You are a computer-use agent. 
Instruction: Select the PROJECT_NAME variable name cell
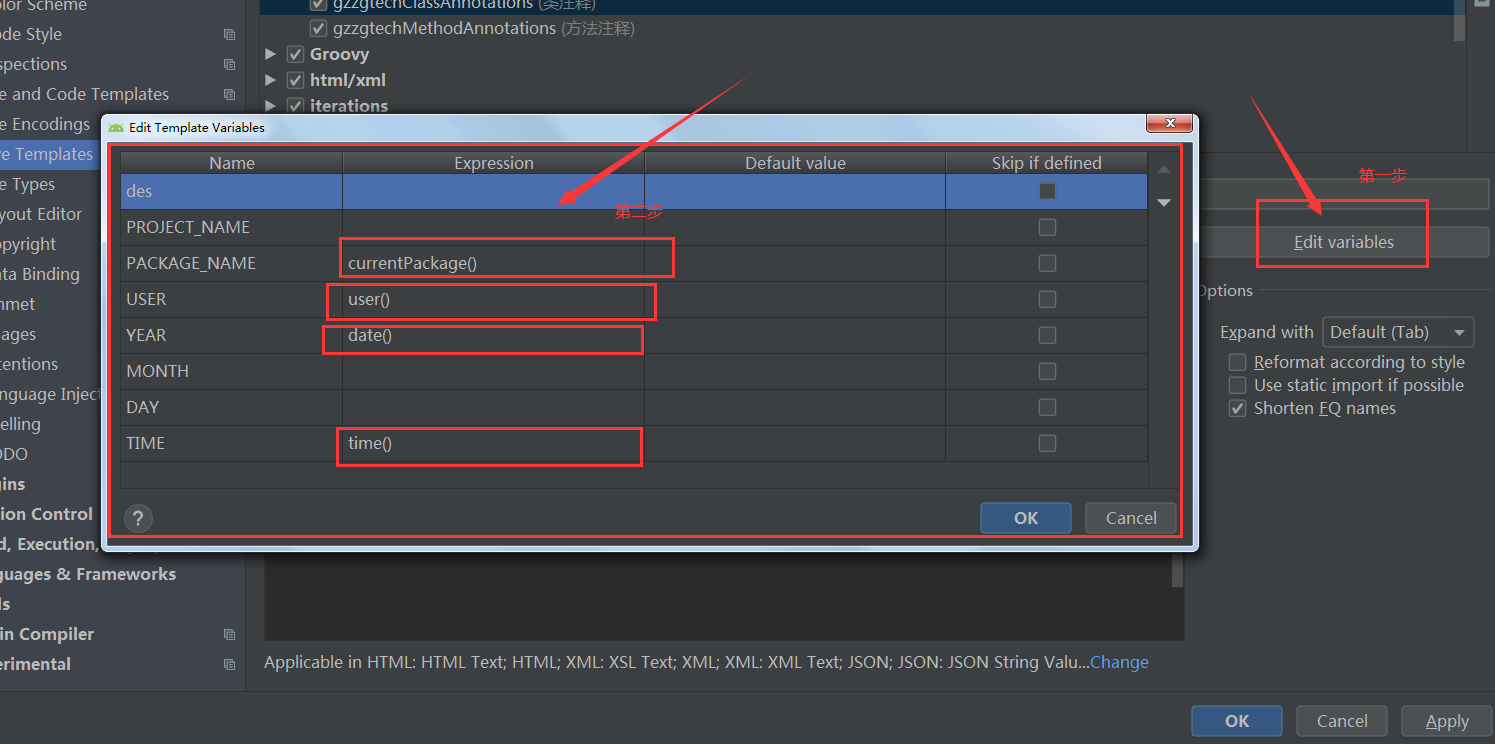[x=232, y=227]
